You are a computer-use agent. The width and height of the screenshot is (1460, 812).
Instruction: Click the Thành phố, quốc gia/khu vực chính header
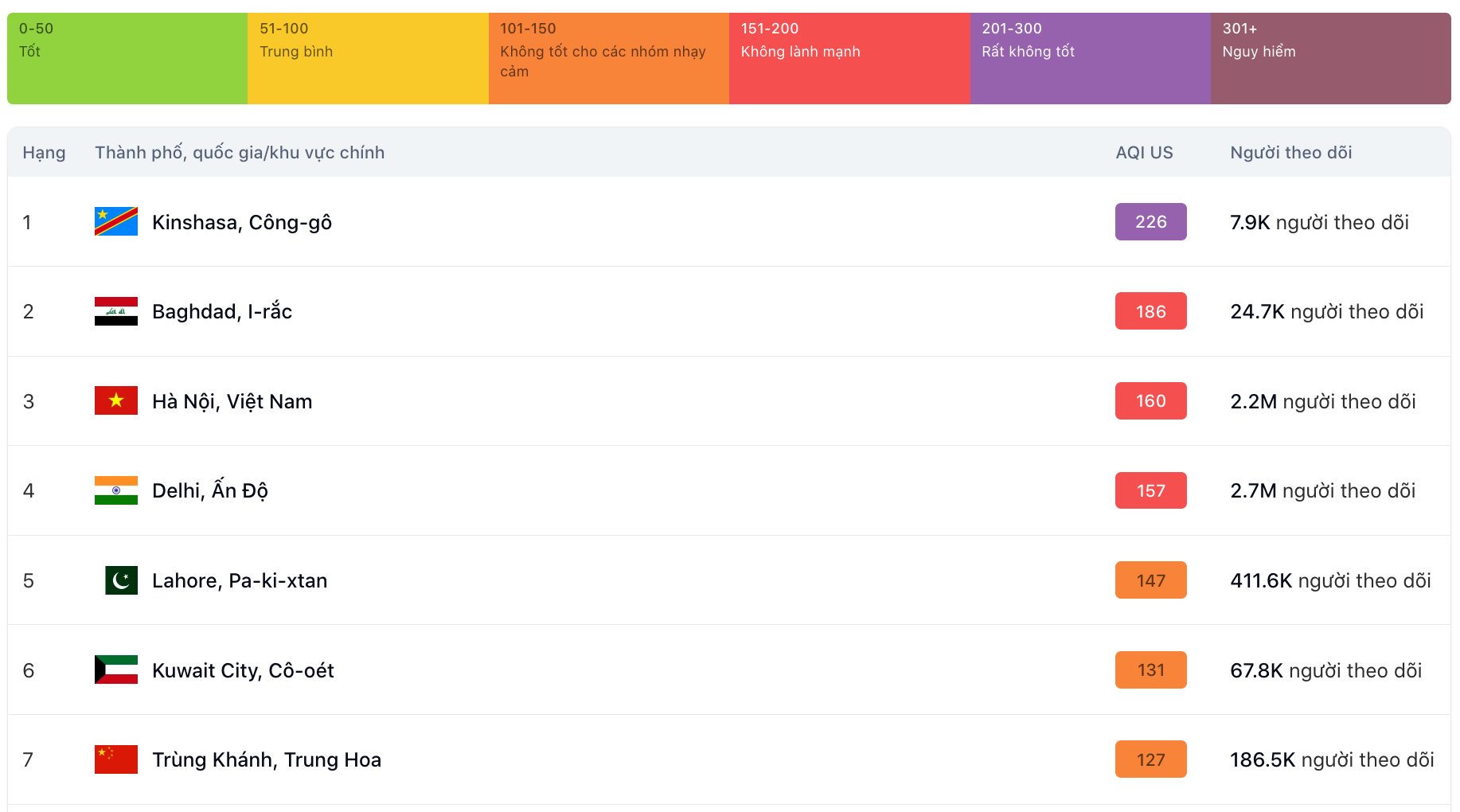240,153
